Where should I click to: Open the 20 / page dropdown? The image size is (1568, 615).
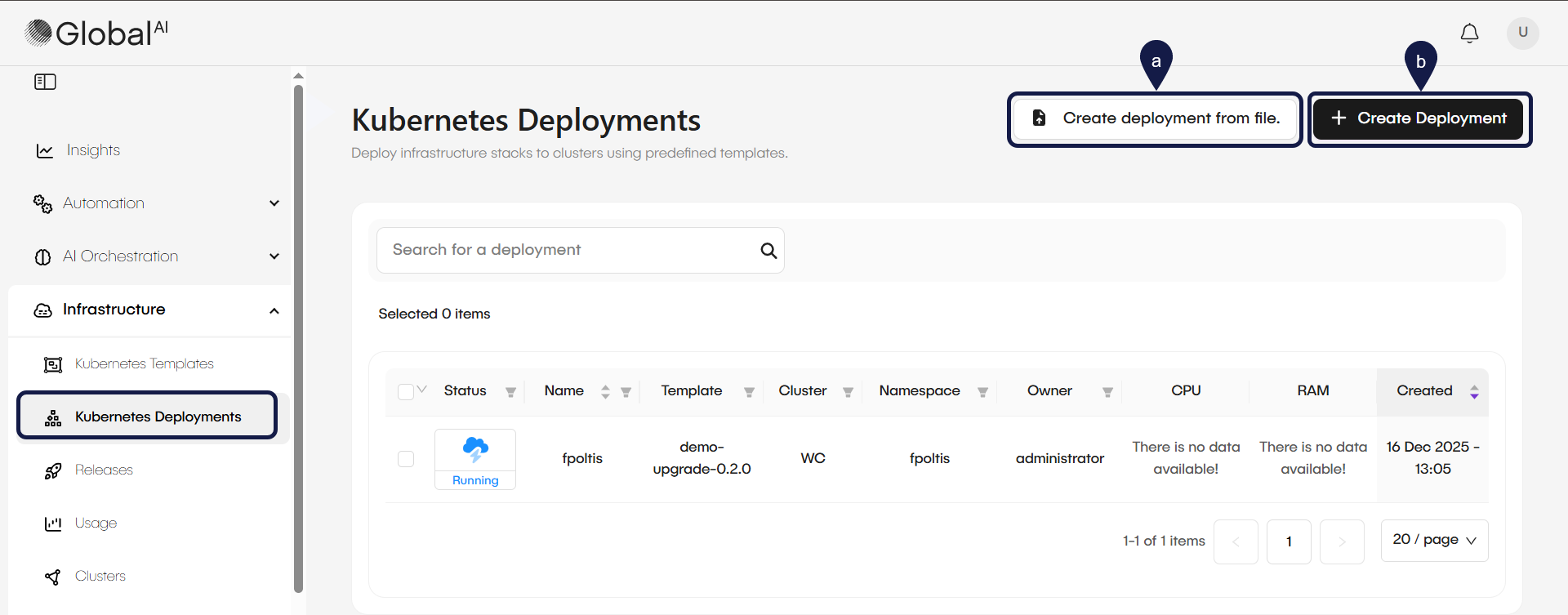(1434, 541)
